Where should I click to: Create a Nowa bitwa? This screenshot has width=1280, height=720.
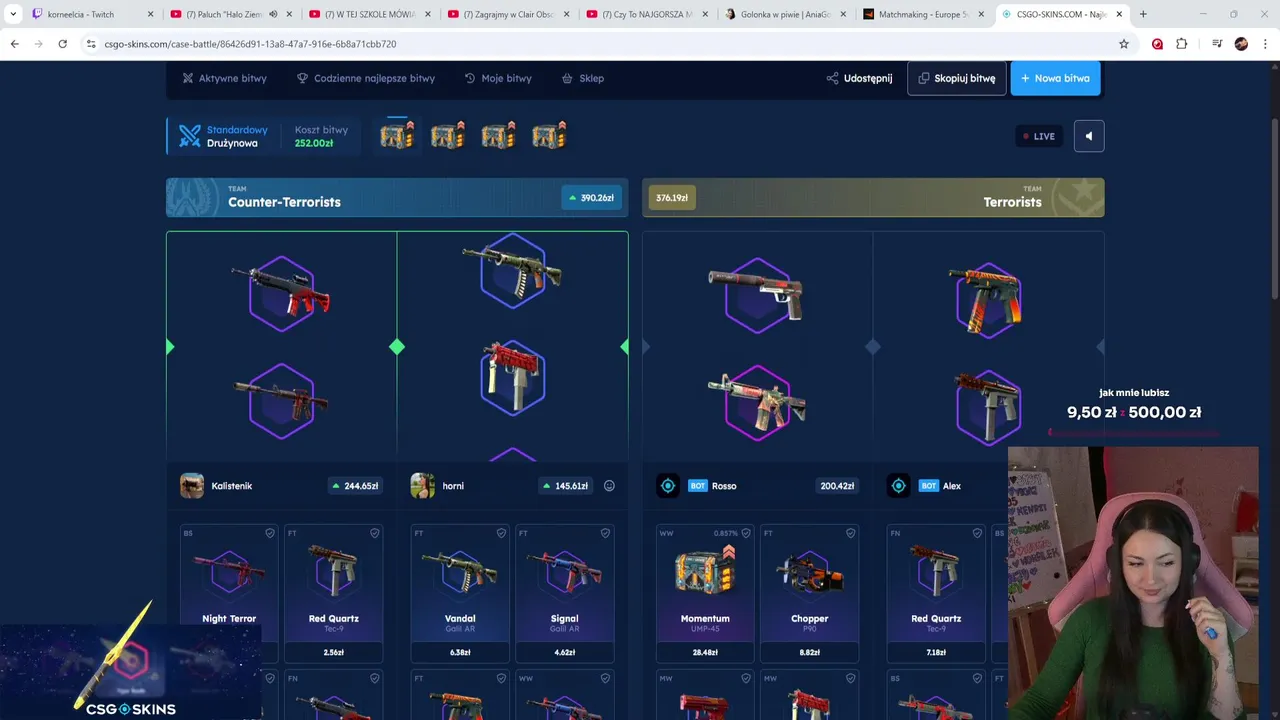1055,78
